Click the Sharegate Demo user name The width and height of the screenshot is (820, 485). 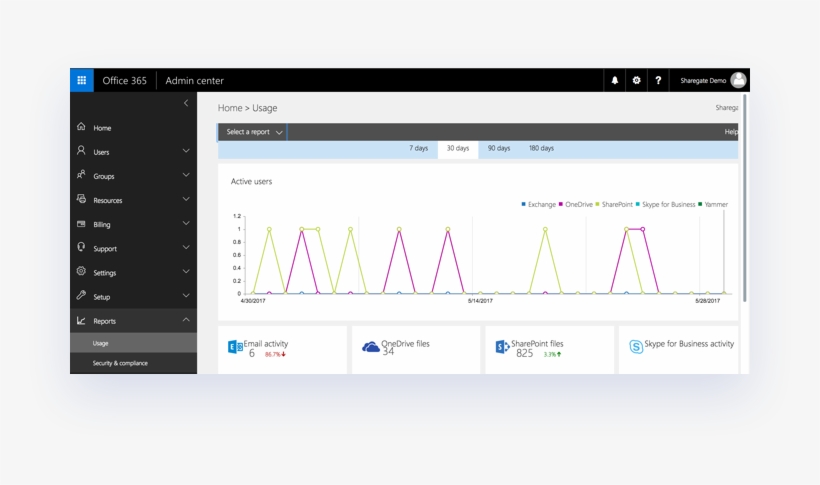coord(703,81)
